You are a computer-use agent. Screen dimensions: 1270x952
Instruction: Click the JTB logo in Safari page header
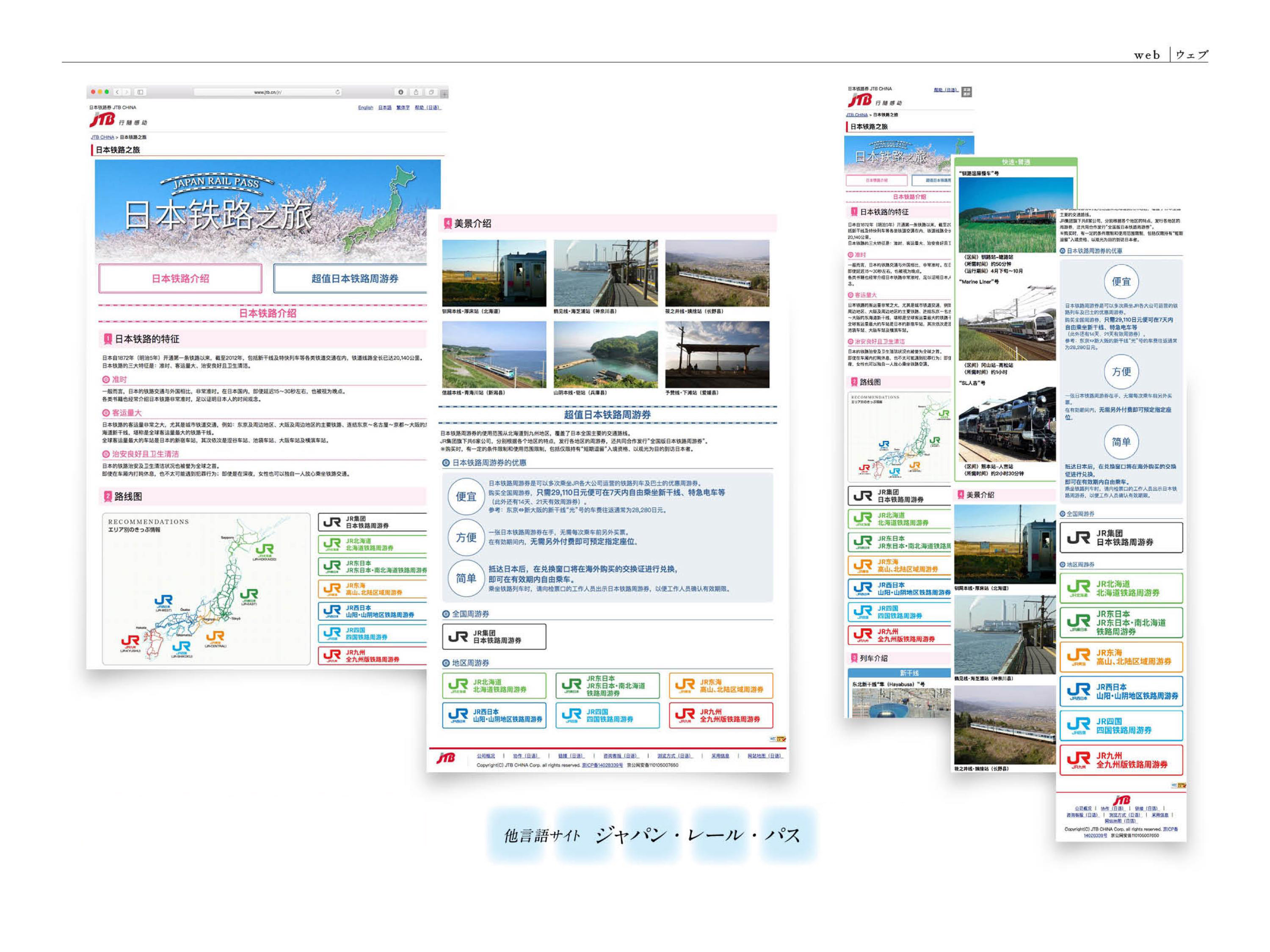click(102, 119)
